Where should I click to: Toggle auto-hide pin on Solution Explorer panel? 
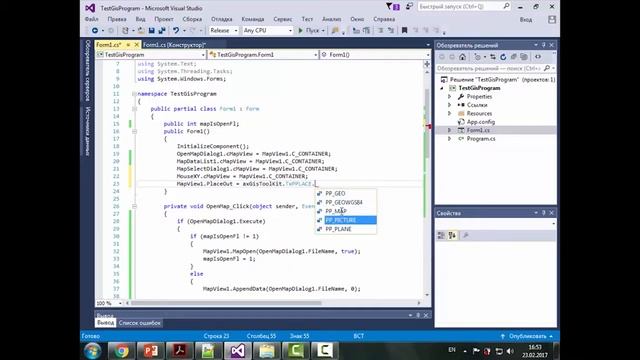[544, 45]
